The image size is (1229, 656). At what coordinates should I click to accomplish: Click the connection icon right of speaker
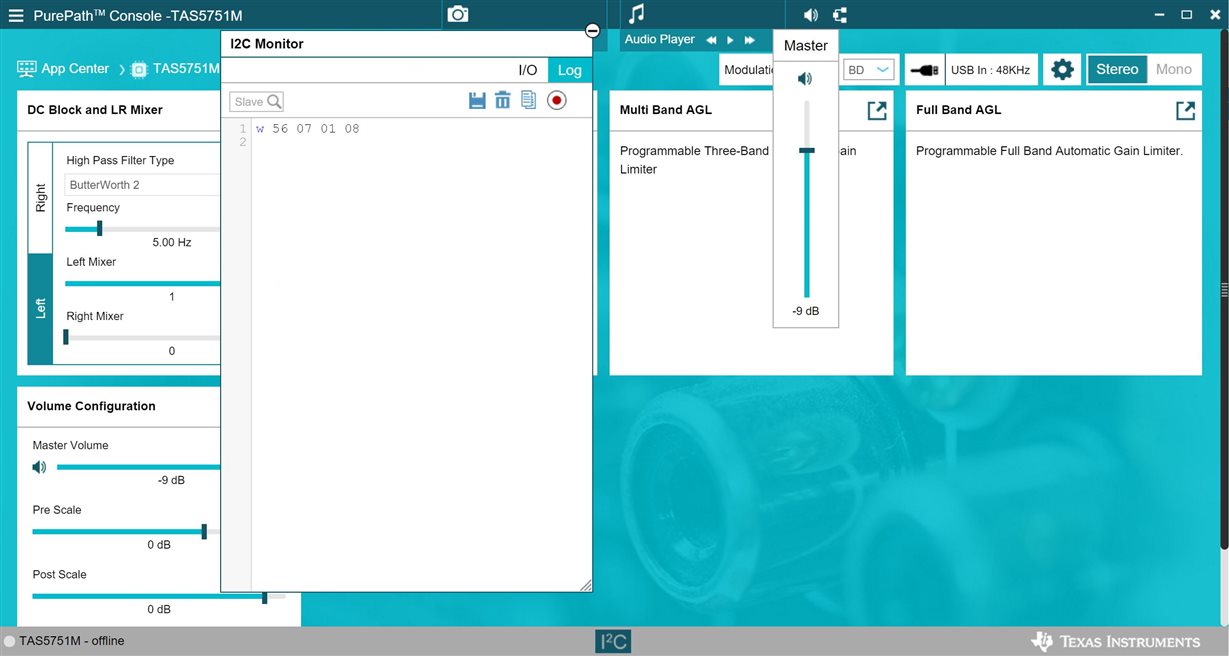[839, 15]
